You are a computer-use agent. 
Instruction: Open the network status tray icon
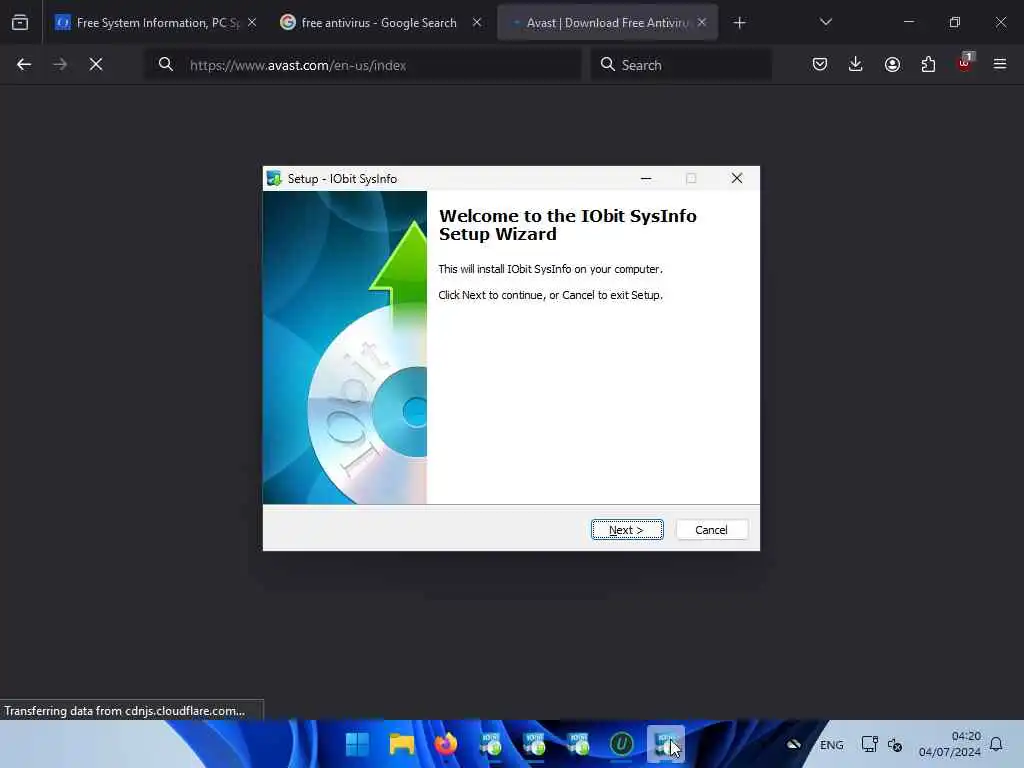click(869, 744)
